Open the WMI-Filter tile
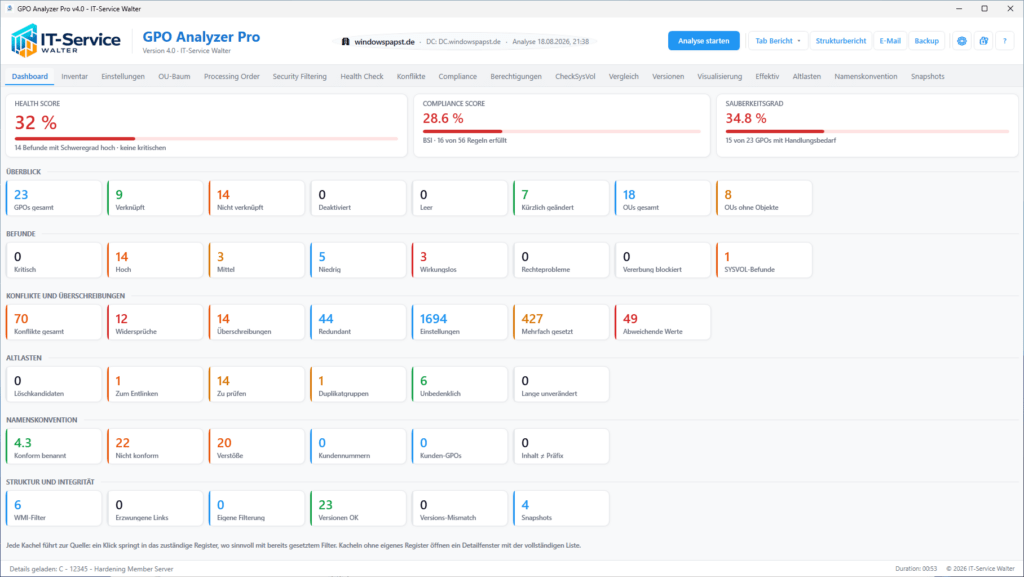The width and height of the screenshot is (1024, 577). pyautogui.click(x=54, y=508)
